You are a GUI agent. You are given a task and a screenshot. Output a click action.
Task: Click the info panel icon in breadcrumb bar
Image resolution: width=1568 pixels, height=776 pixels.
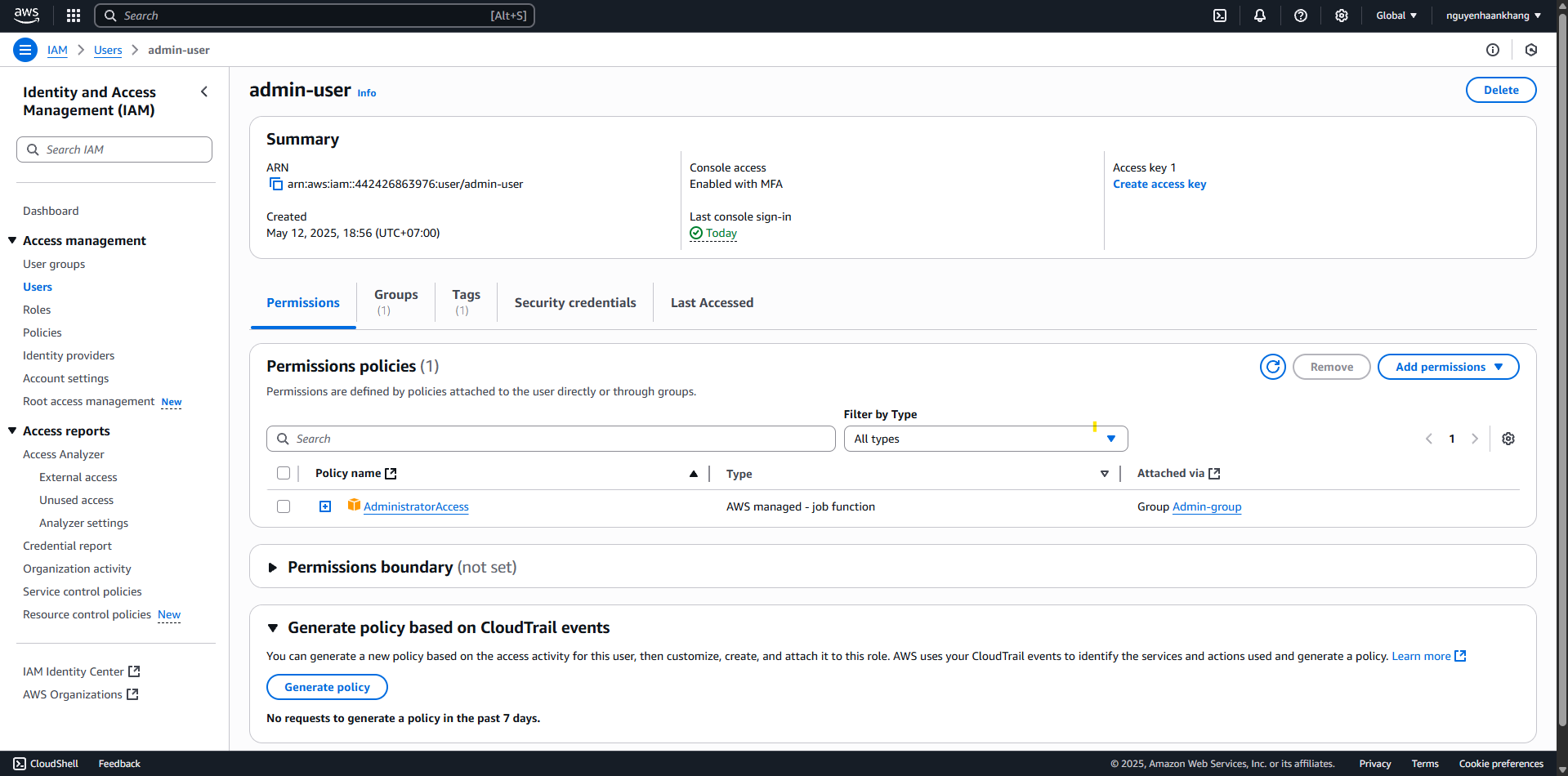(1493, 50)
